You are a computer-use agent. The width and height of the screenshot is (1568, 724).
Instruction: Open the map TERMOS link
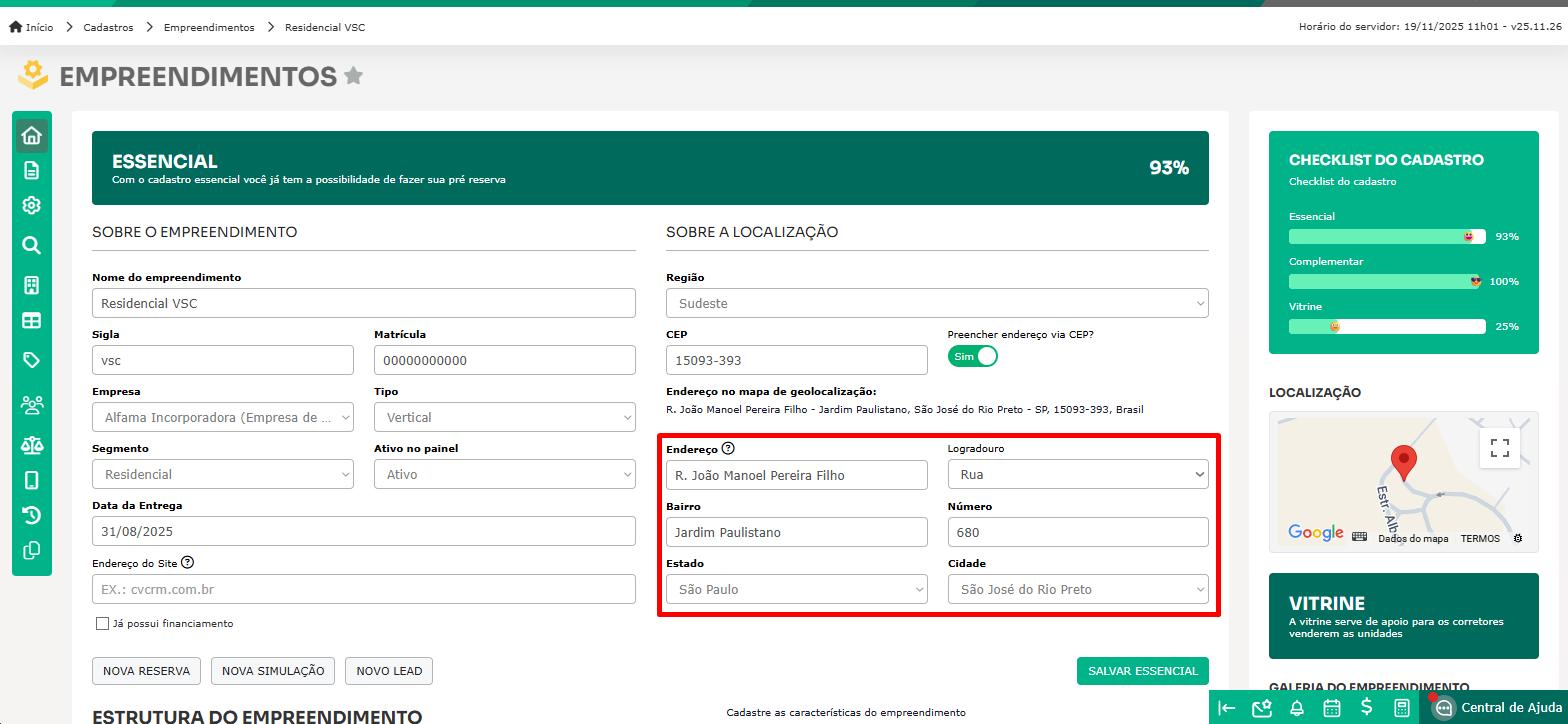(1480, 538)
